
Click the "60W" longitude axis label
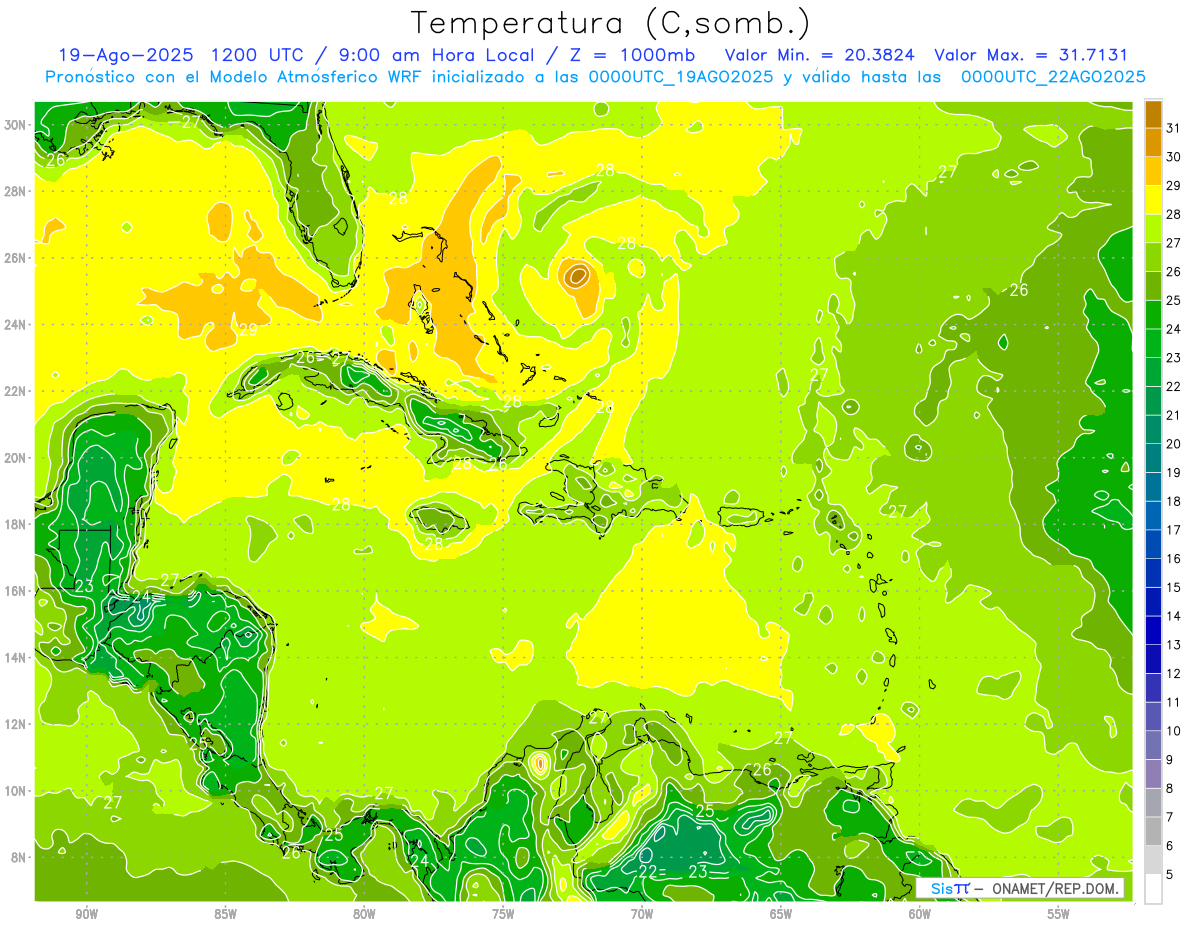click(x=920, y=914)
